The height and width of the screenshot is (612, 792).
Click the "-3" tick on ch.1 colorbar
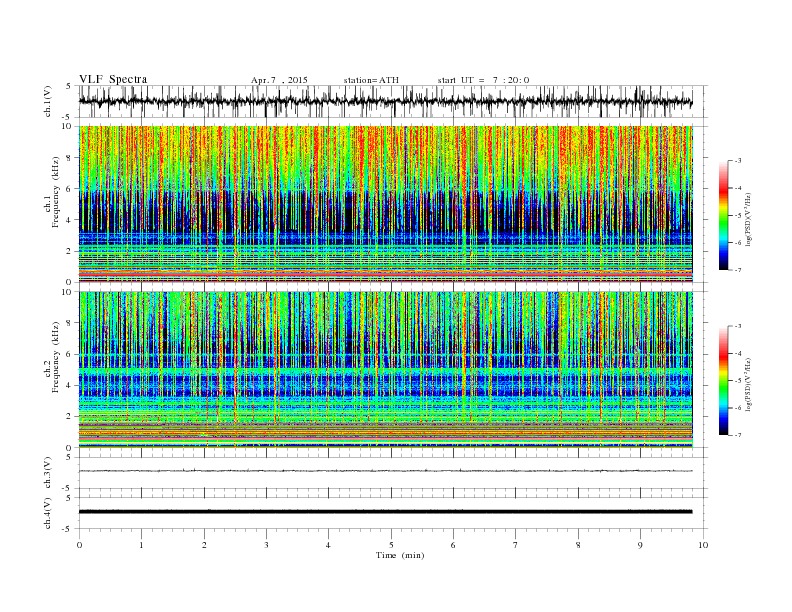[738, 161]
